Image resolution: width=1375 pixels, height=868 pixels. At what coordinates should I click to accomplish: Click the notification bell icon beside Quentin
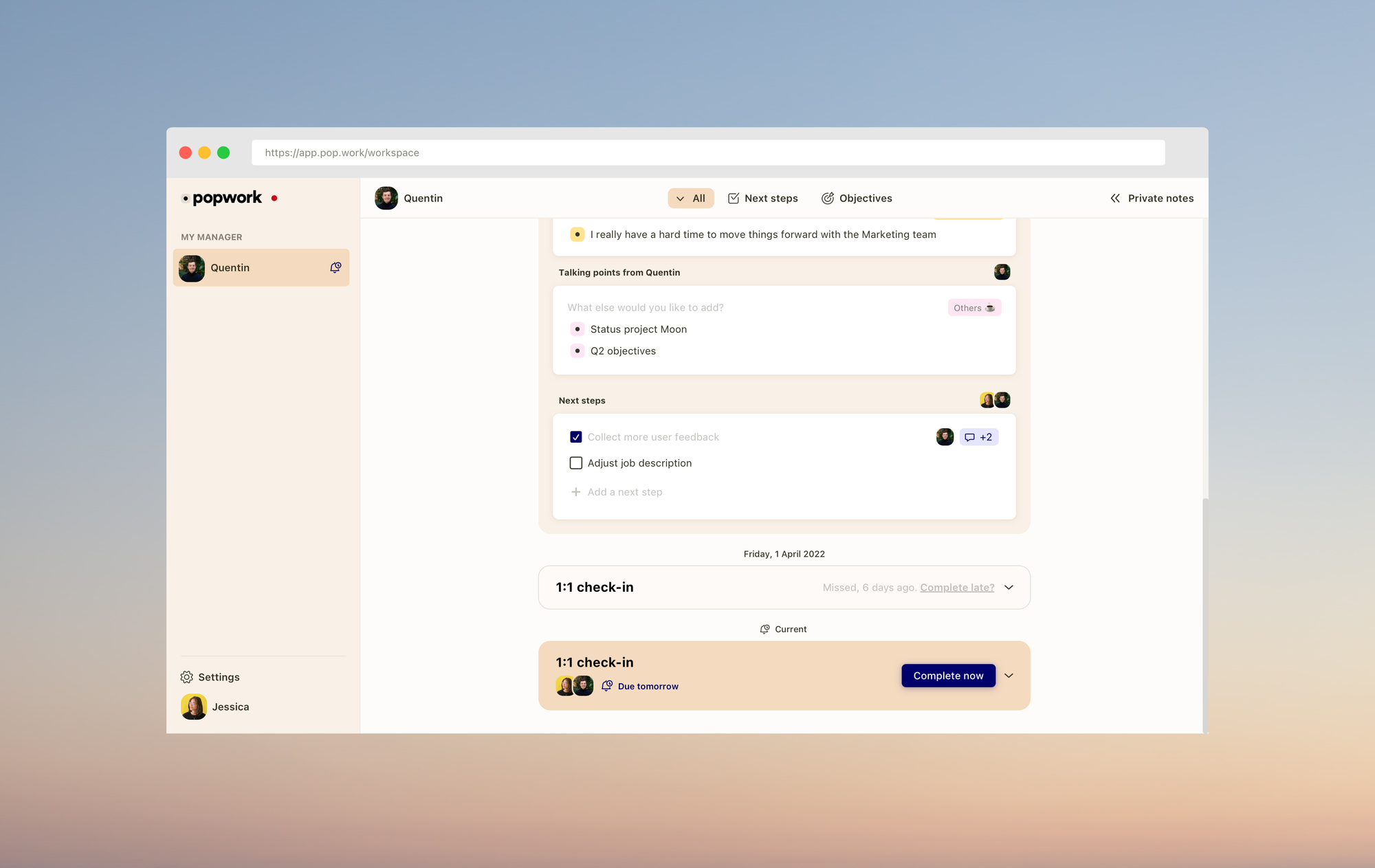click(x=335, y=267)
